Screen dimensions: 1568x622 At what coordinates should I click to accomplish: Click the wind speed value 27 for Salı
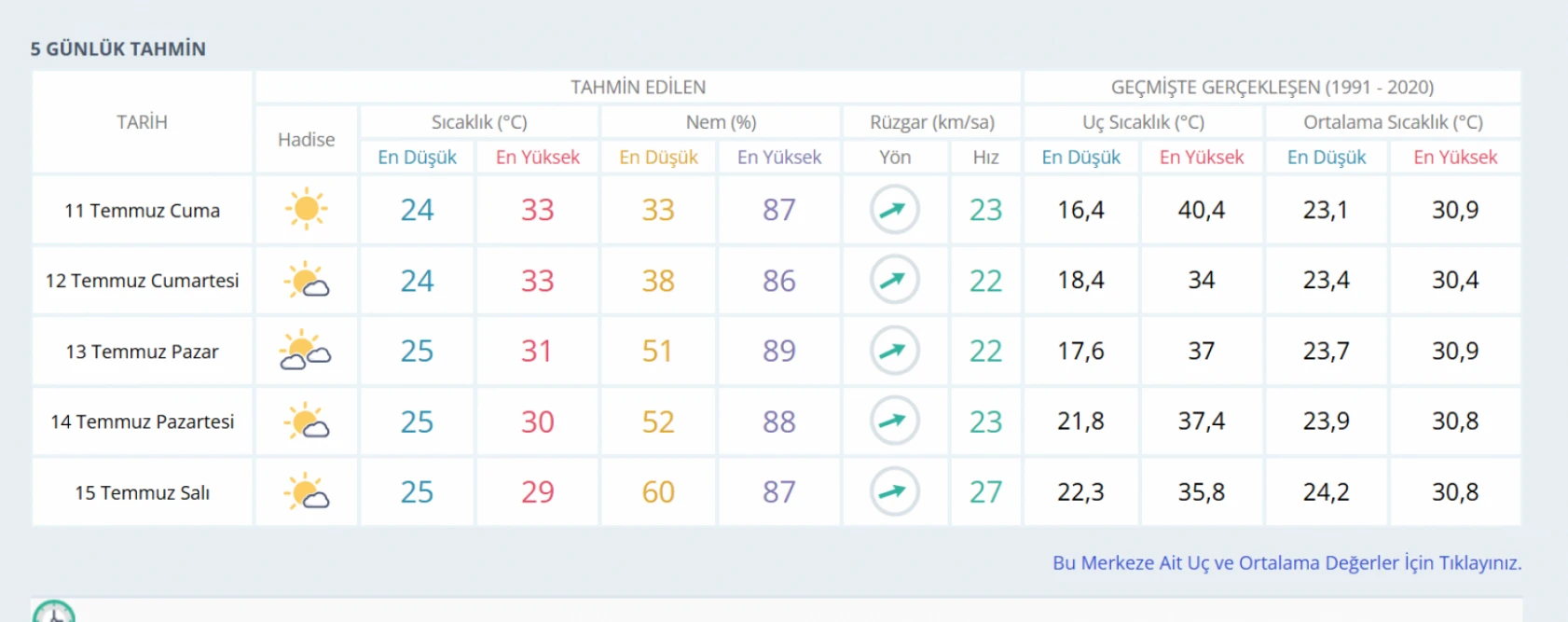pos(985,491)
